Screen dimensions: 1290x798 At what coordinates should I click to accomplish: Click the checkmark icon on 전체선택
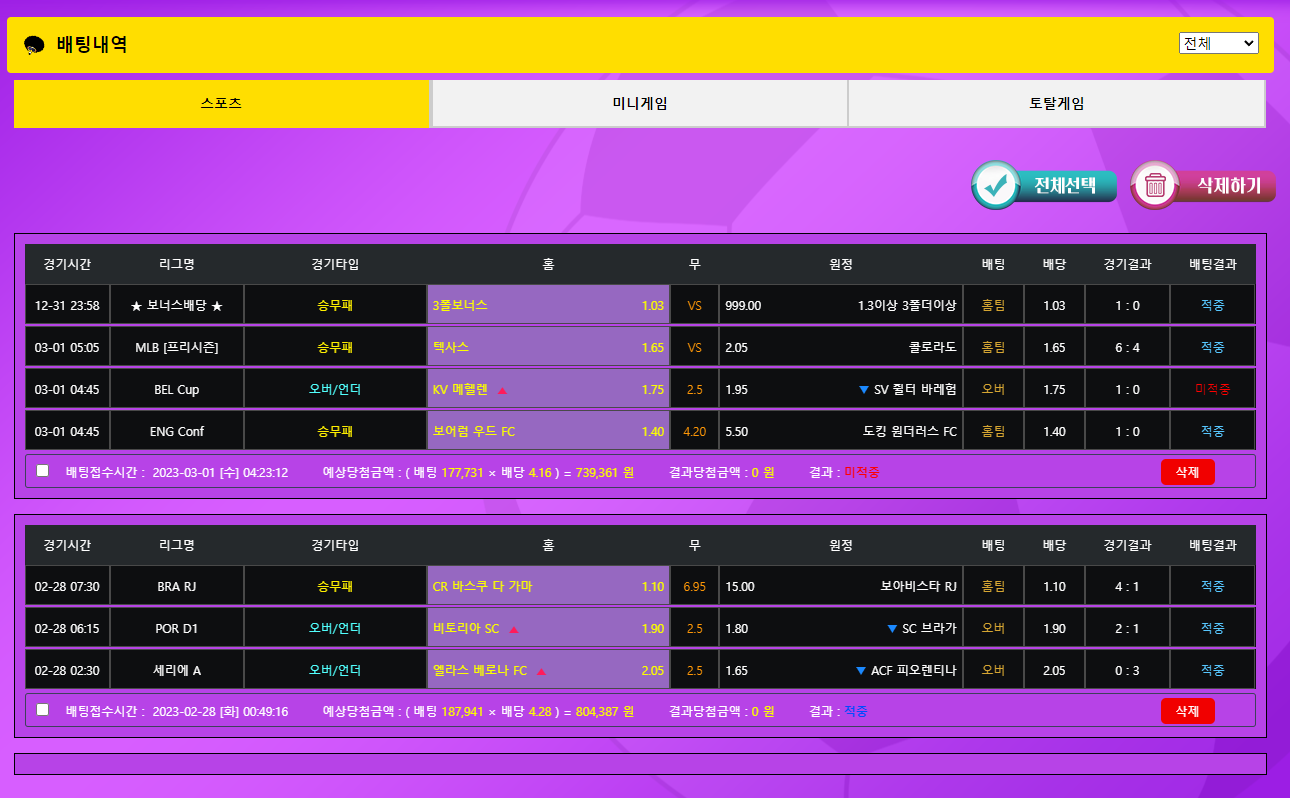point(995,185)
